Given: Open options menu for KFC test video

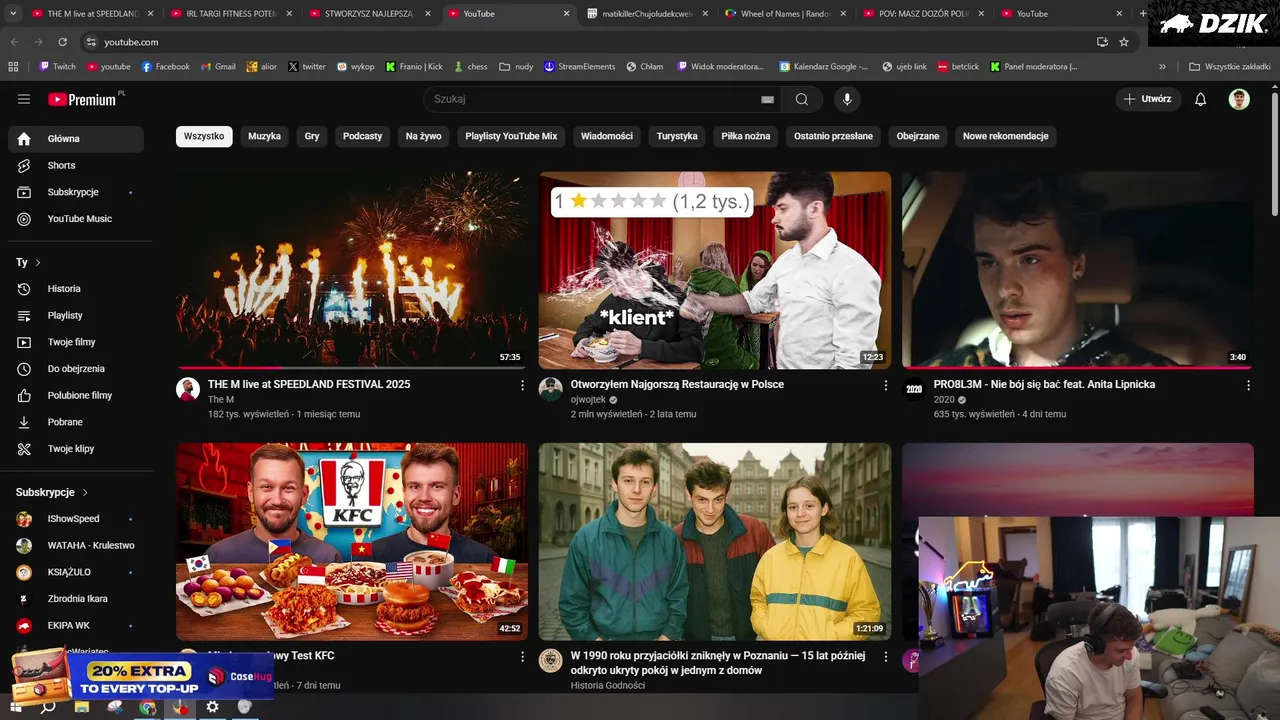Looking at the screenshot, I should click(x=522, y=656).
